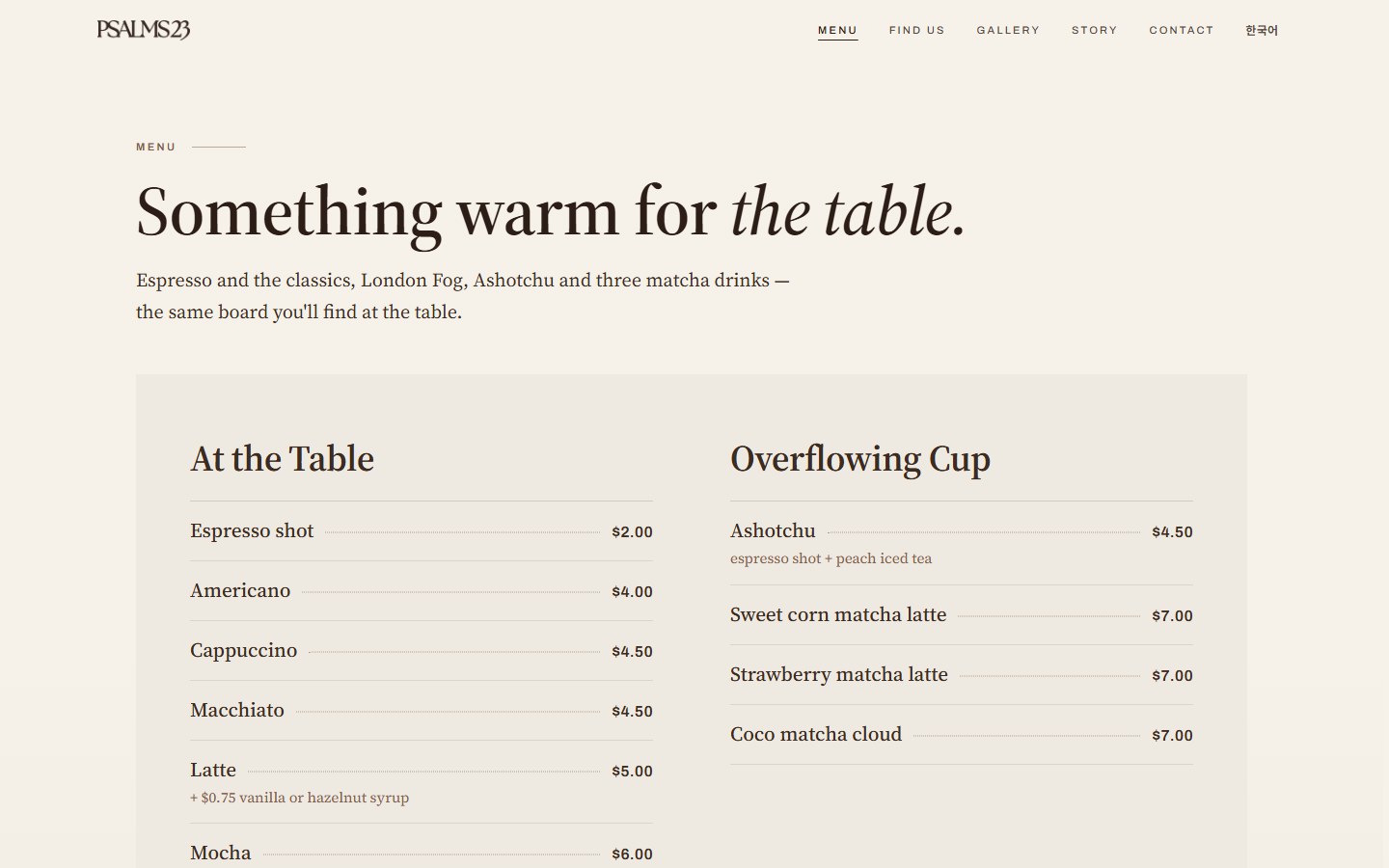Click the PSALMS23 logo

[x=144, y=30]
